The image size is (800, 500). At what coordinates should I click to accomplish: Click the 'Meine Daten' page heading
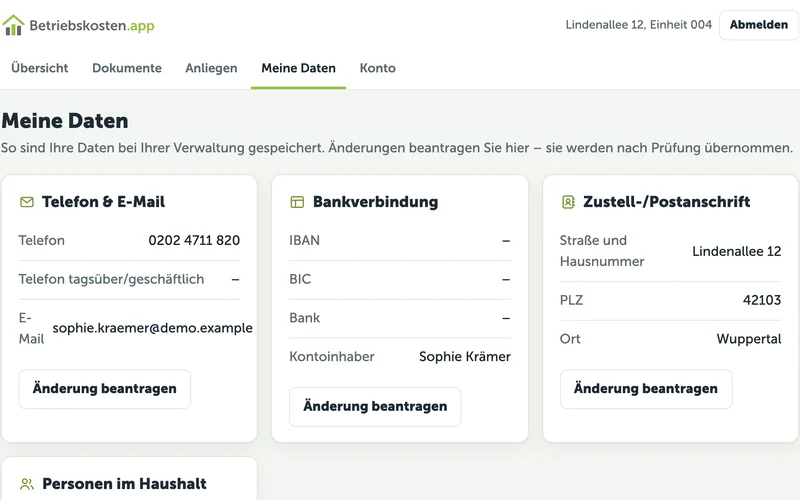(65, 121)
